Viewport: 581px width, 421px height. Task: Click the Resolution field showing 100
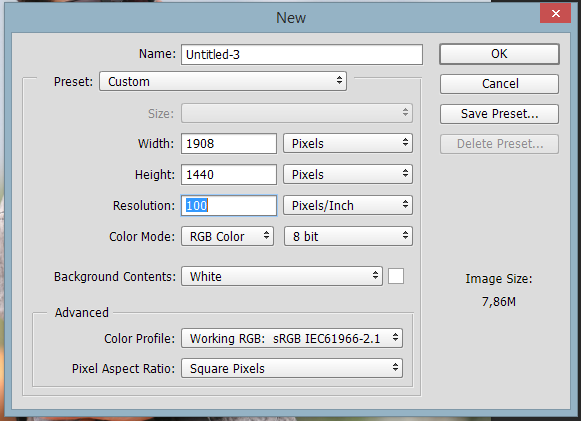coord(229,206)
